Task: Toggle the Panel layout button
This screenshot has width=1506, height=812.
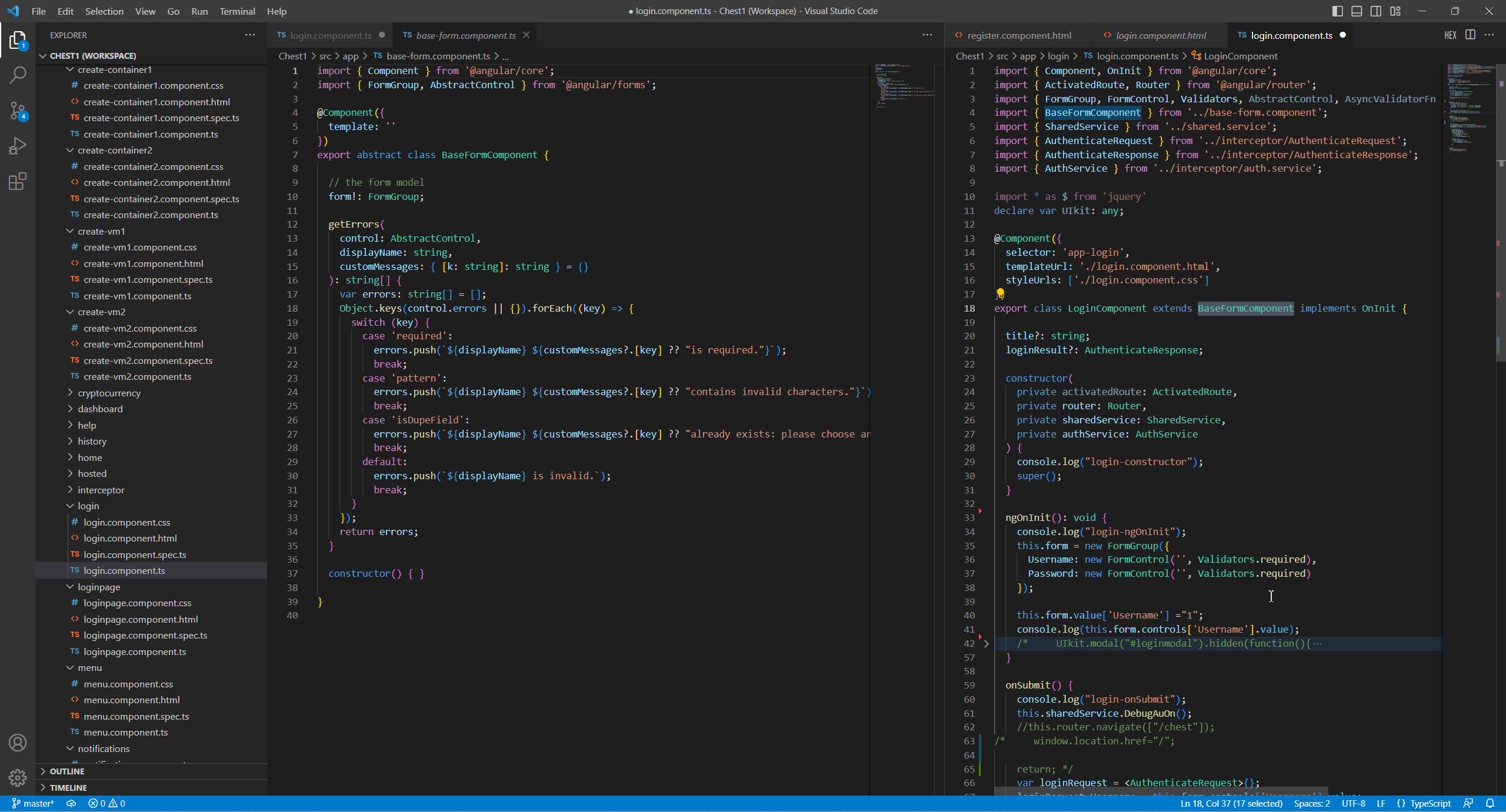Action: [x=1357, y=11]
